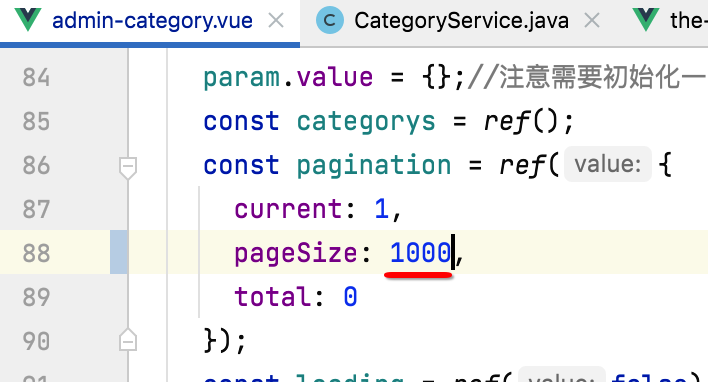Click the Java class icon on CategoryService tab
The width and height of the screenshot is (708, 382).
pos(330,21)
